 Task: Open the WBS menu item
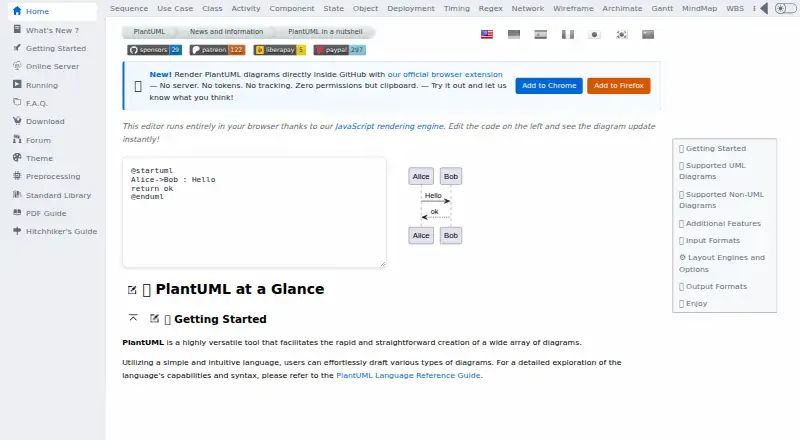click(735, 9)
